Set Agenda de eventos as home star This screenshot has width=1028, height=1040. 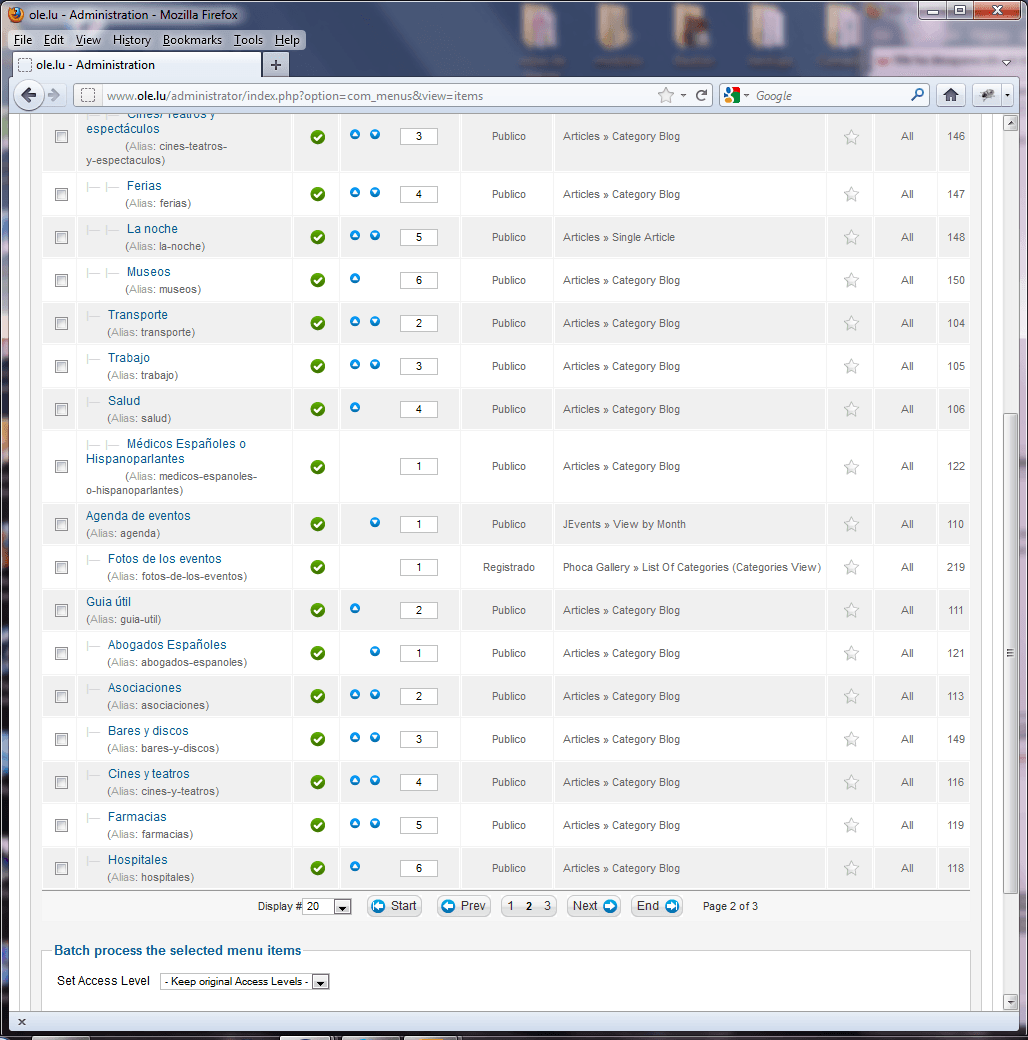coord(851,525)
